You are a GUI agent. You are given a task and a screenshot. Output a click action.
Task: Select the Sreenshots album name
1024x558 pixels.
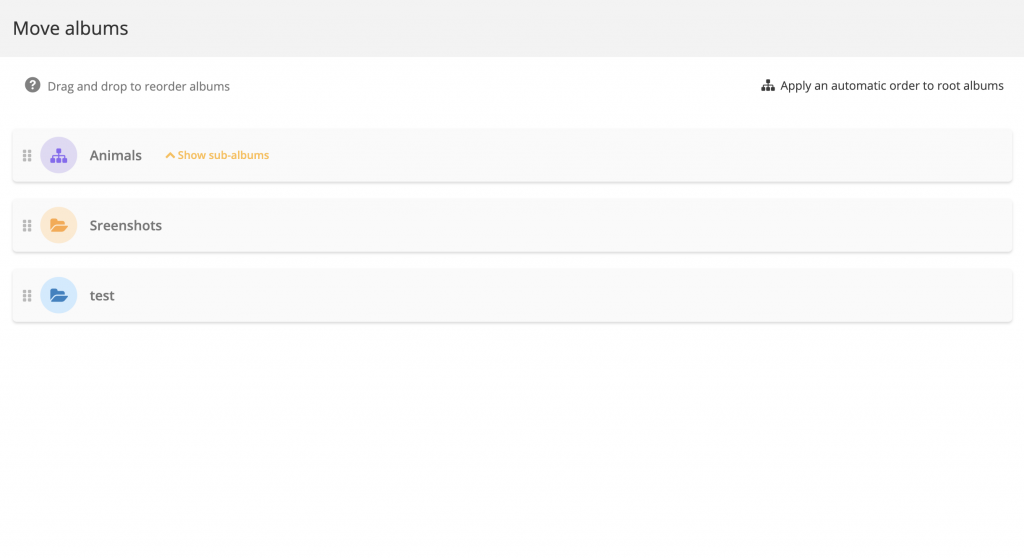tap(126, 226)
